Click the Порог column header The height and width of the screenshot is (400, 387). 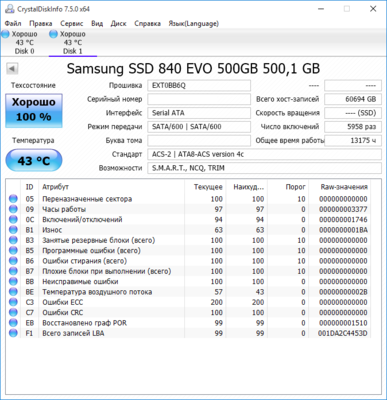tap(288, 187)
